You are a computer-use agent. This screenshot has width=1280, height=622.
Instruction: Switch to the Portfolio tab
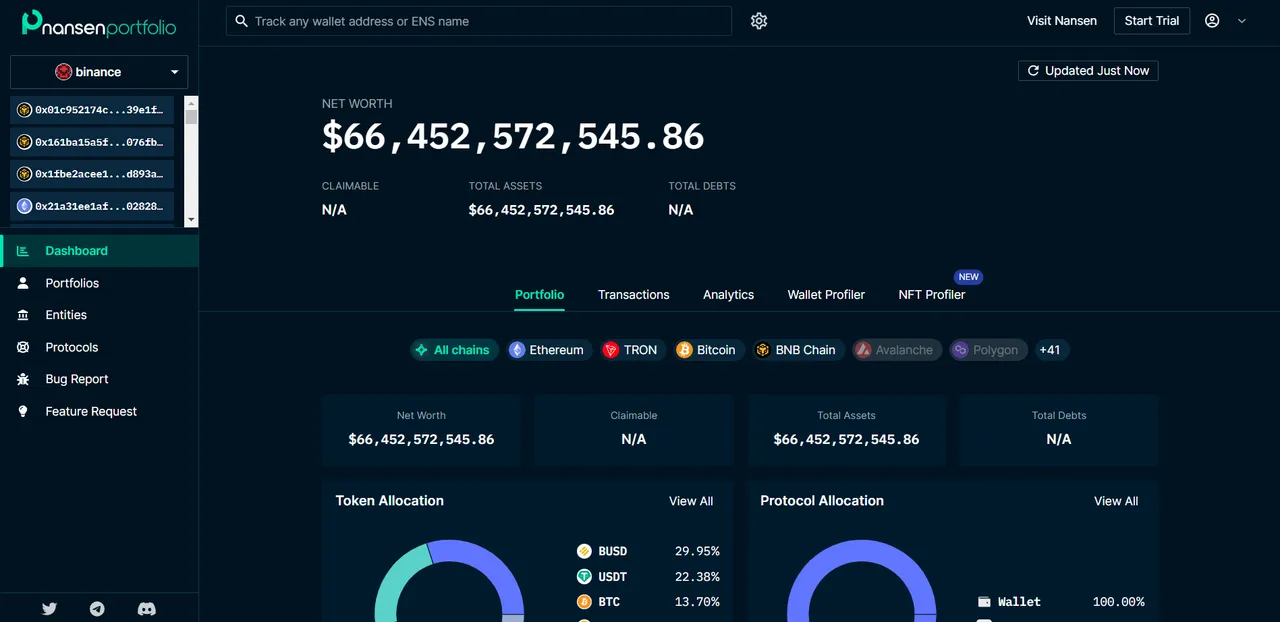point(539,295)
